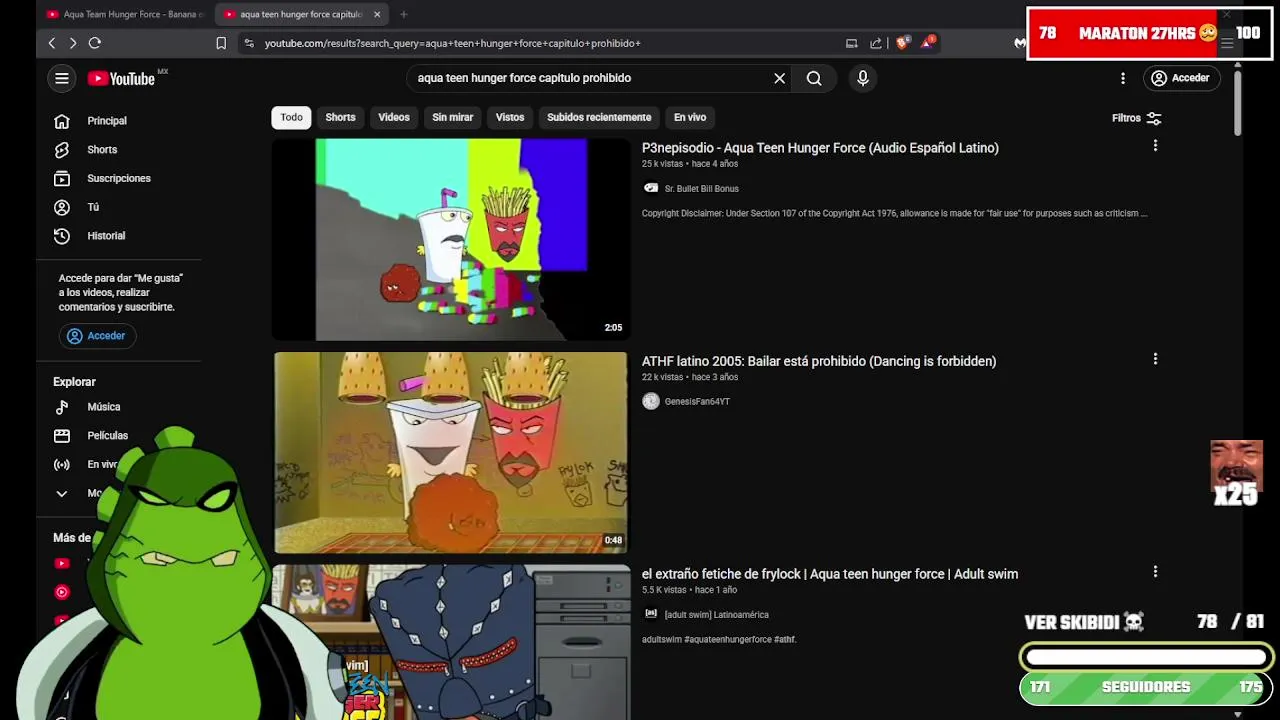This screenshot has height=720, width=1280.
Task: Open [adult swim] Latinoamérica channel
Action: (716, 614)
